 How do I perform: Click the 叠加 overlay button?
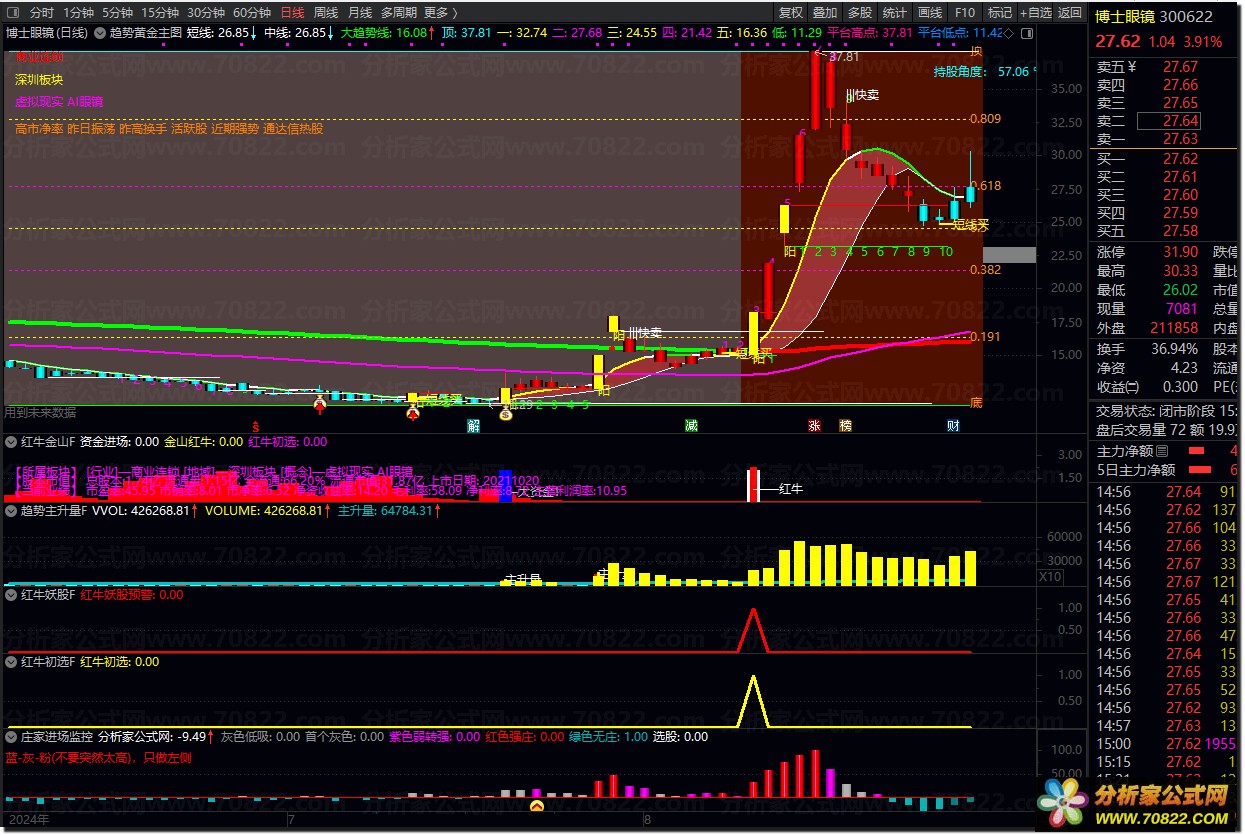[825, 13]
